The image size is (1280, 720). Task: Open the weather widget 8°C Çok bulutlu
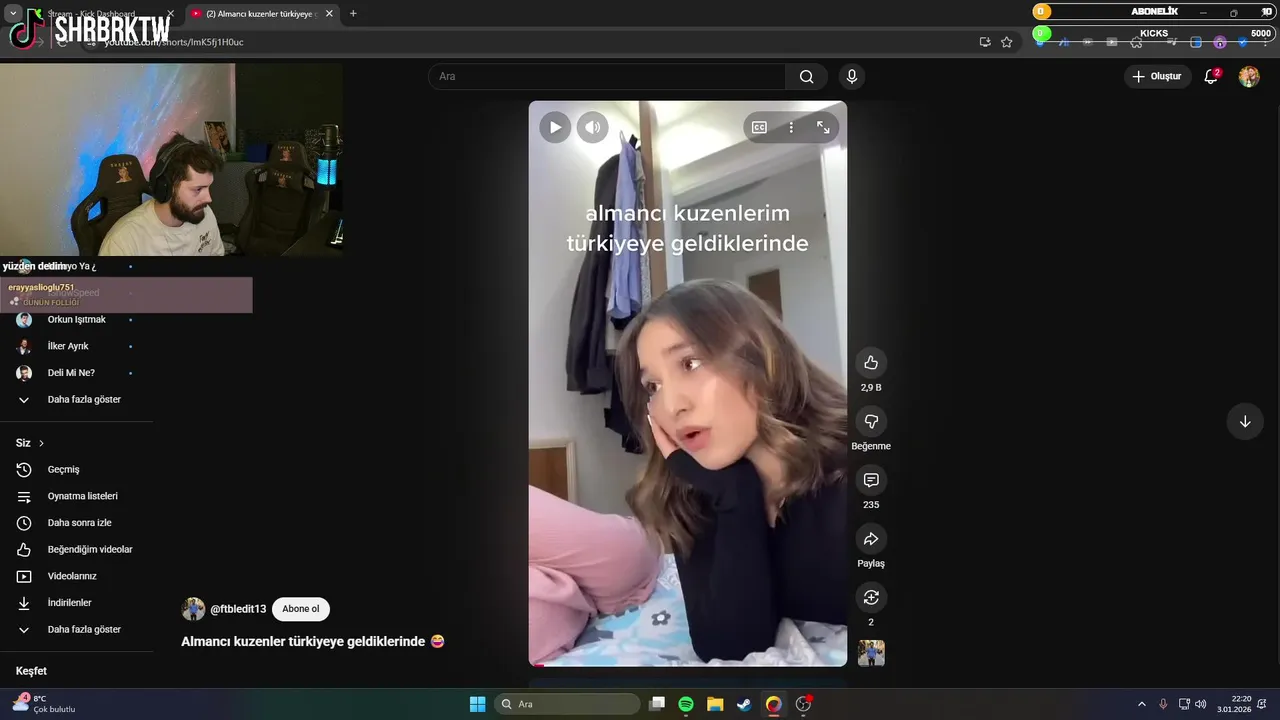(45, 704)
